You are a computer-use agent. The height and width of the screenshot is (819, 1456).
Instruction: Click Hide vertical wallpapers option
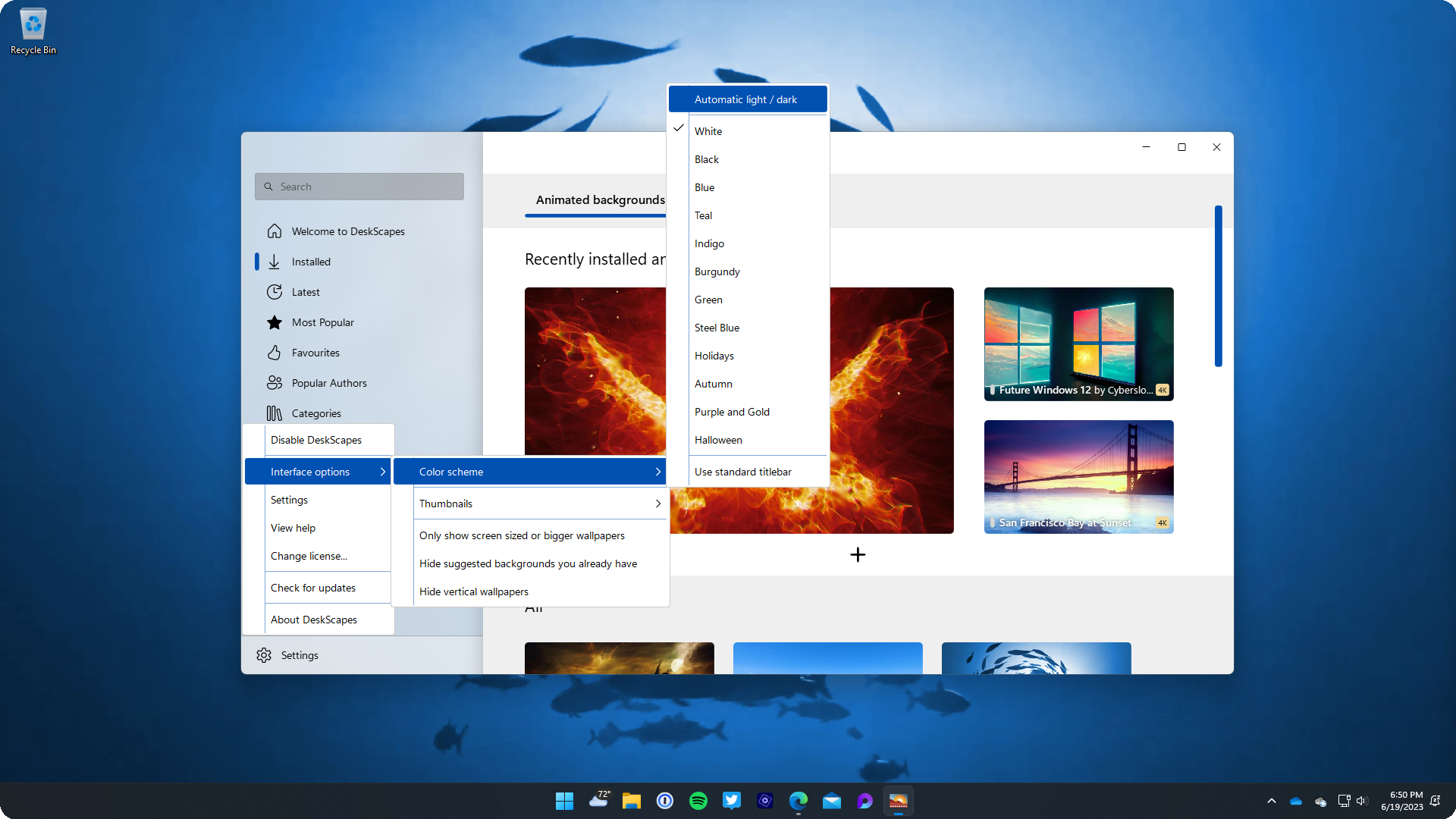click(474, 591)
